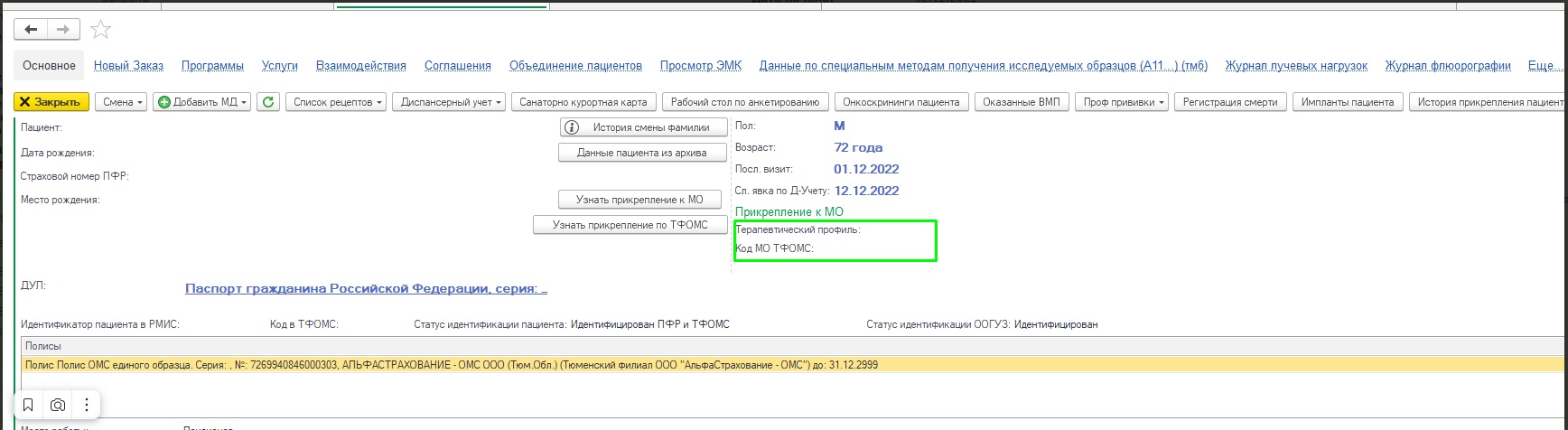Add page to favorites star
The width and height of the screenshot is (1568, 430).
click(x=101, y=30)
